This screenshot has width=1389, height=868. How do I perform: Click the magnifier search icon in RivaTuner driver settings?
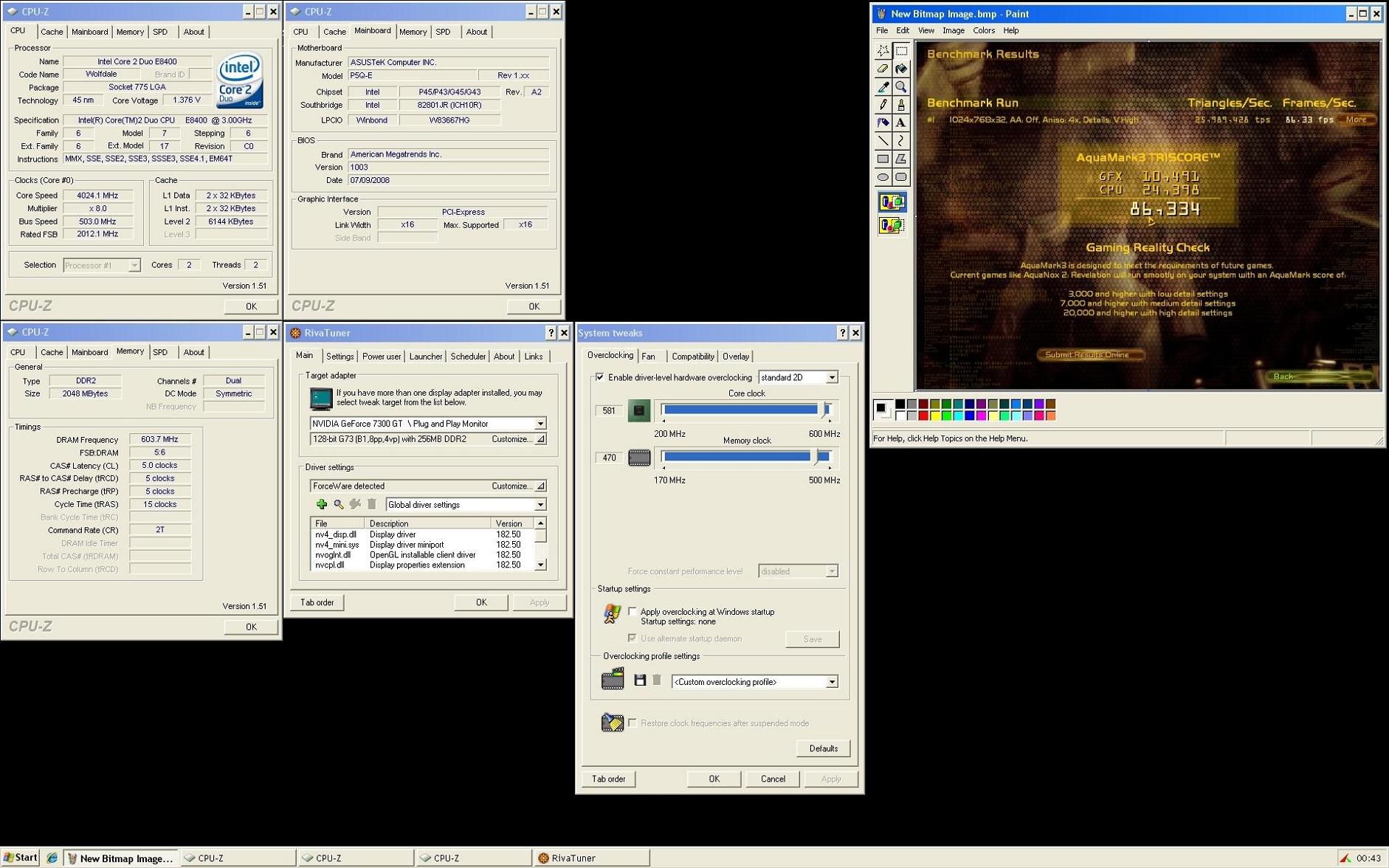coord(339,504)
